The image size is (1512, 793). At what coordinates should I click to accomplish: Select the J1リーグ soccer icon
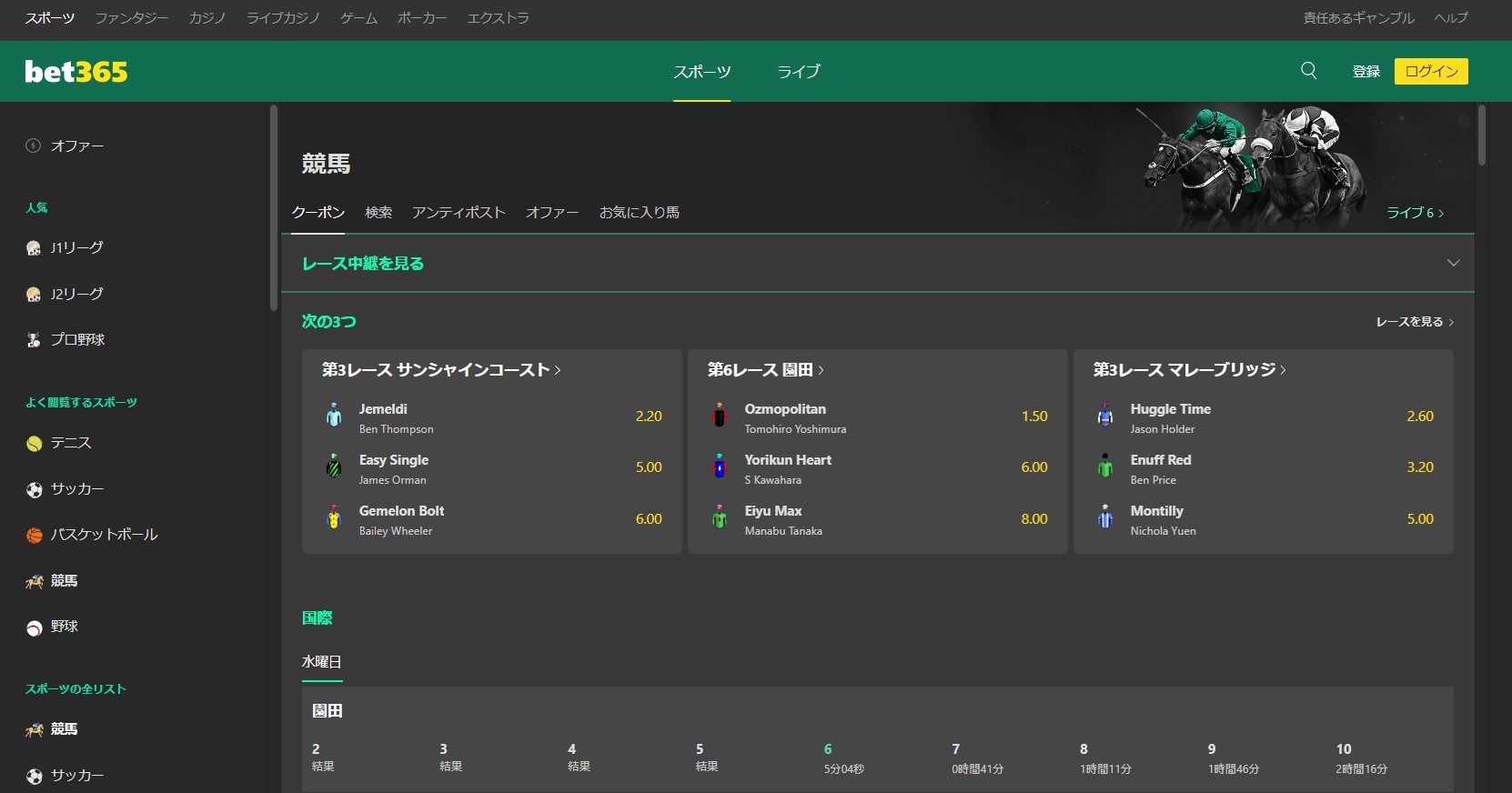click(x=34, y=248)
